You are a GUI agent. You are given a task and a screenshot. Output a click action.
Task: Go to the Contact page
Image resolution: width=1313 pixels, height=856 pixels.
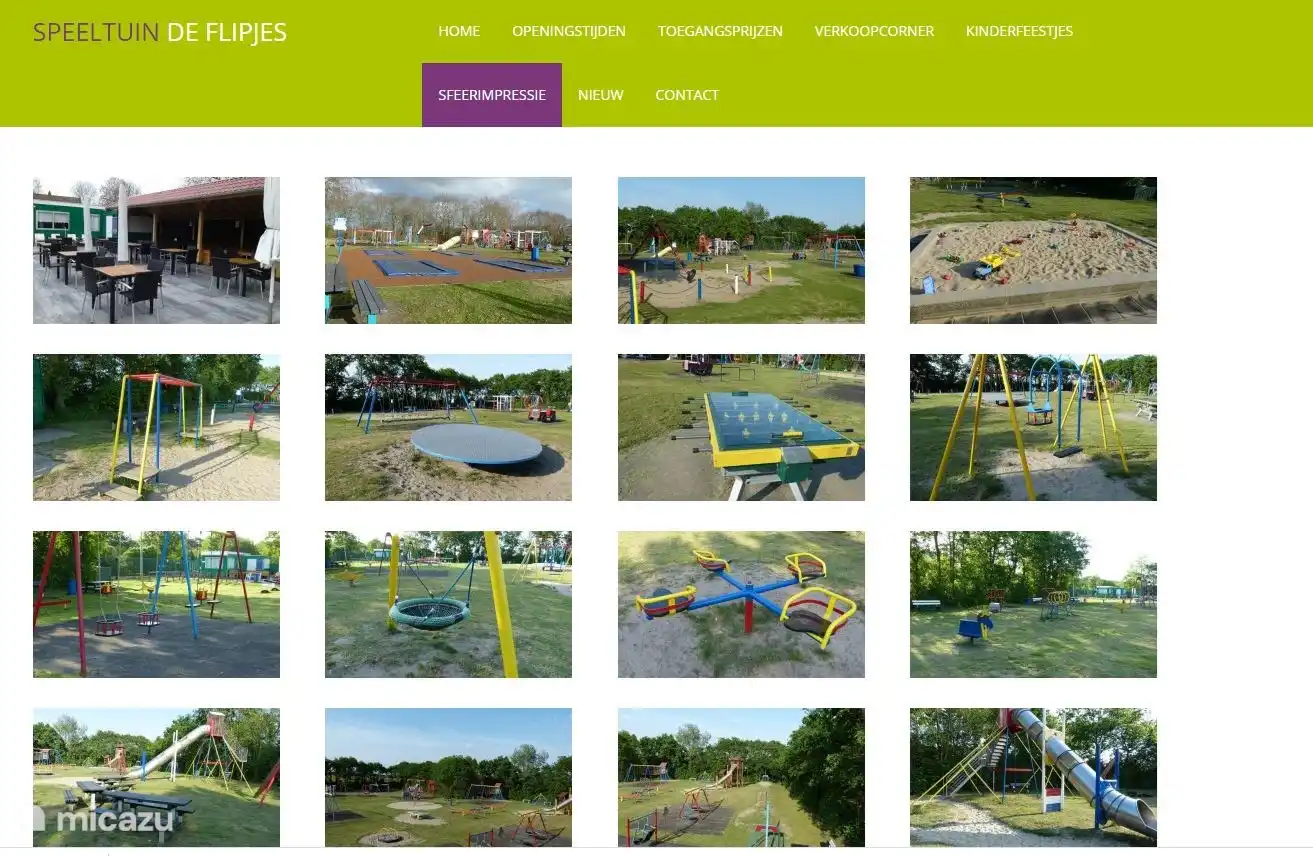click(x=687, y=95)
